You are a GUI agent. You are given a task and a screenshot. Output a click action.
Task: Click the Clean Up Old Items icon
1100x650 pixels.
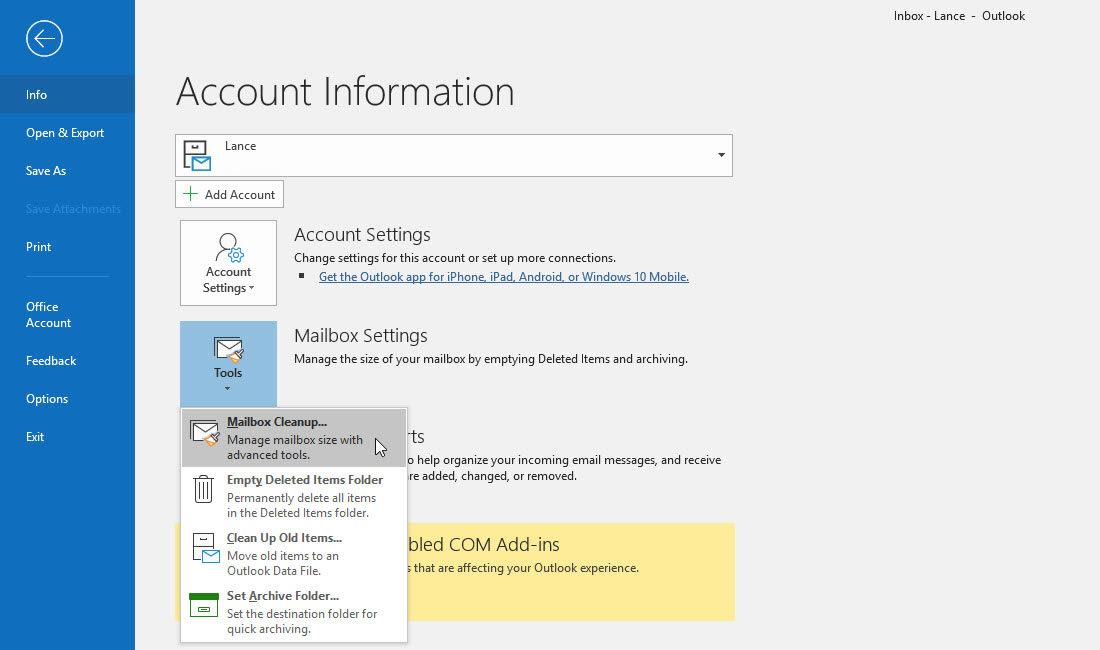click(x=205, y=548)
